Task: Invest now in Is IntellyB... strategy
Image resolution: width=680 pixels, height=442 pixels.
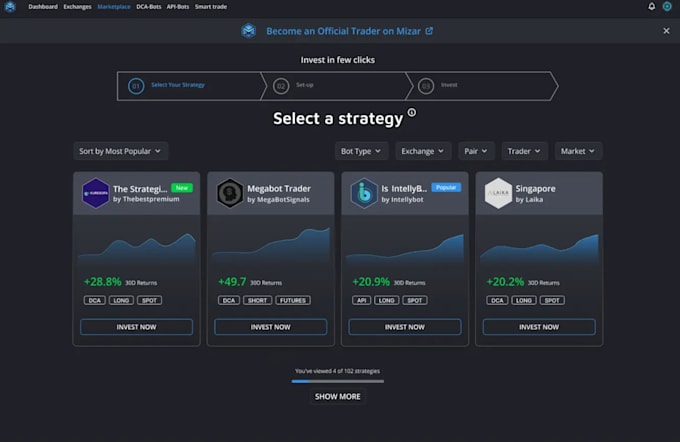Action: (405, 327)
